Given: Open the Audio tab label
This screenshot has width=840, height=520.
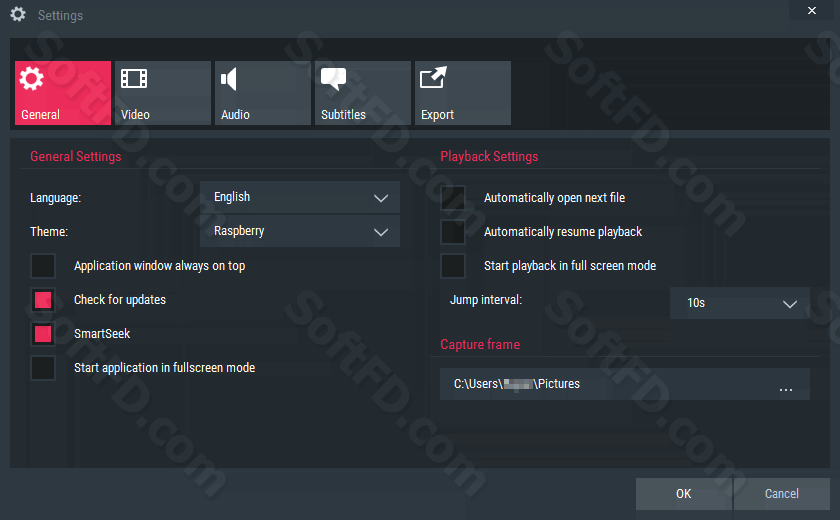Looking at the screenshot, I should click(x=235, y=115).
